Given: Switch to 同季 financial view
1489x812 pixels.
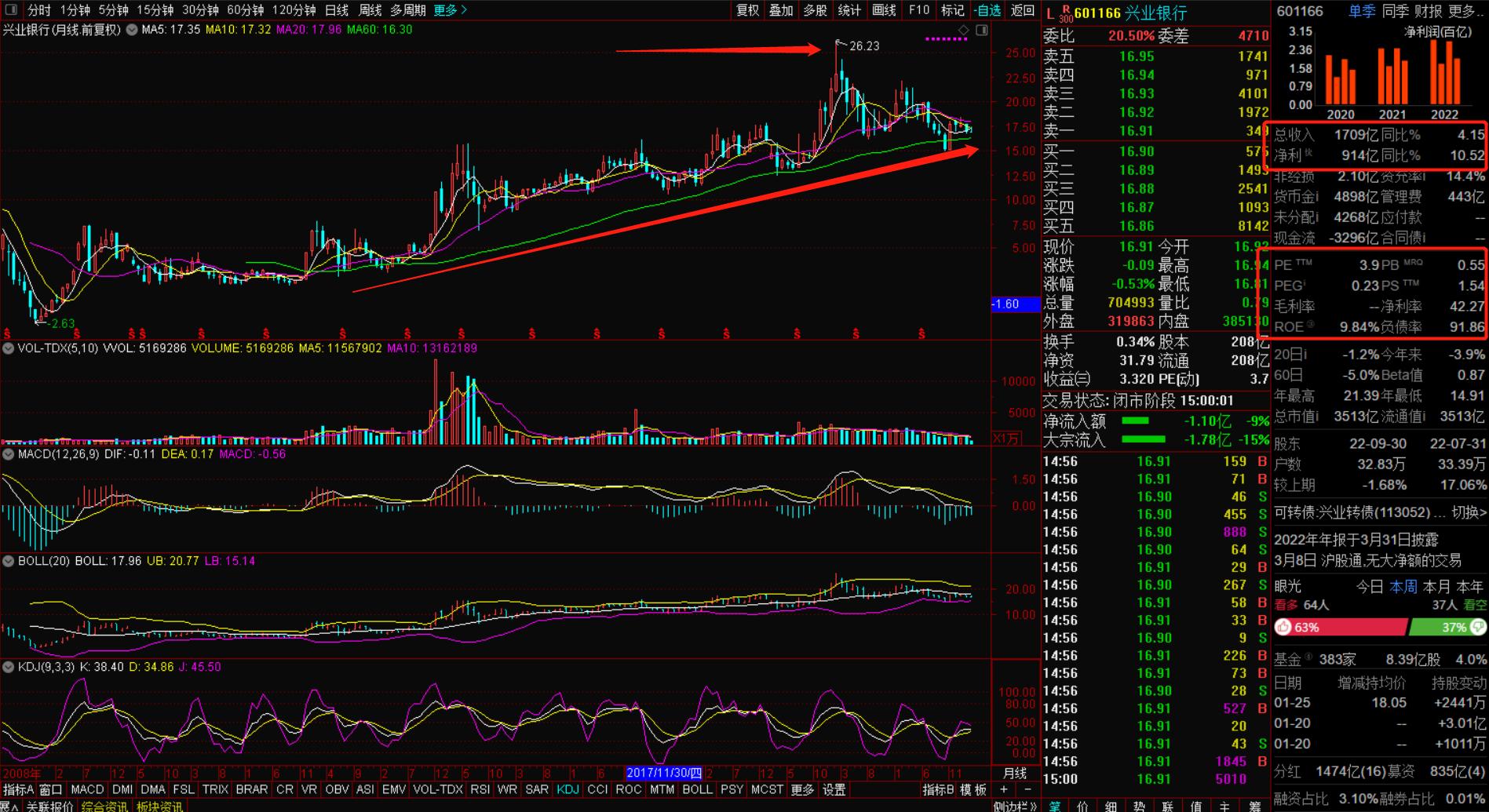Looking at the screenshot, I should [x=1395, y=11].
